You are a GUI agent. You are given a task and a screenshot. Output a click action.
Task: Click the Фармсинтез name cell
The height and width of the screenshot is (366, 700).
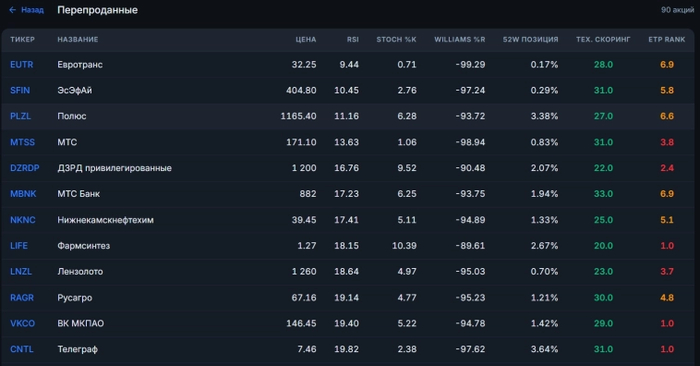click(x=83, y=245)
